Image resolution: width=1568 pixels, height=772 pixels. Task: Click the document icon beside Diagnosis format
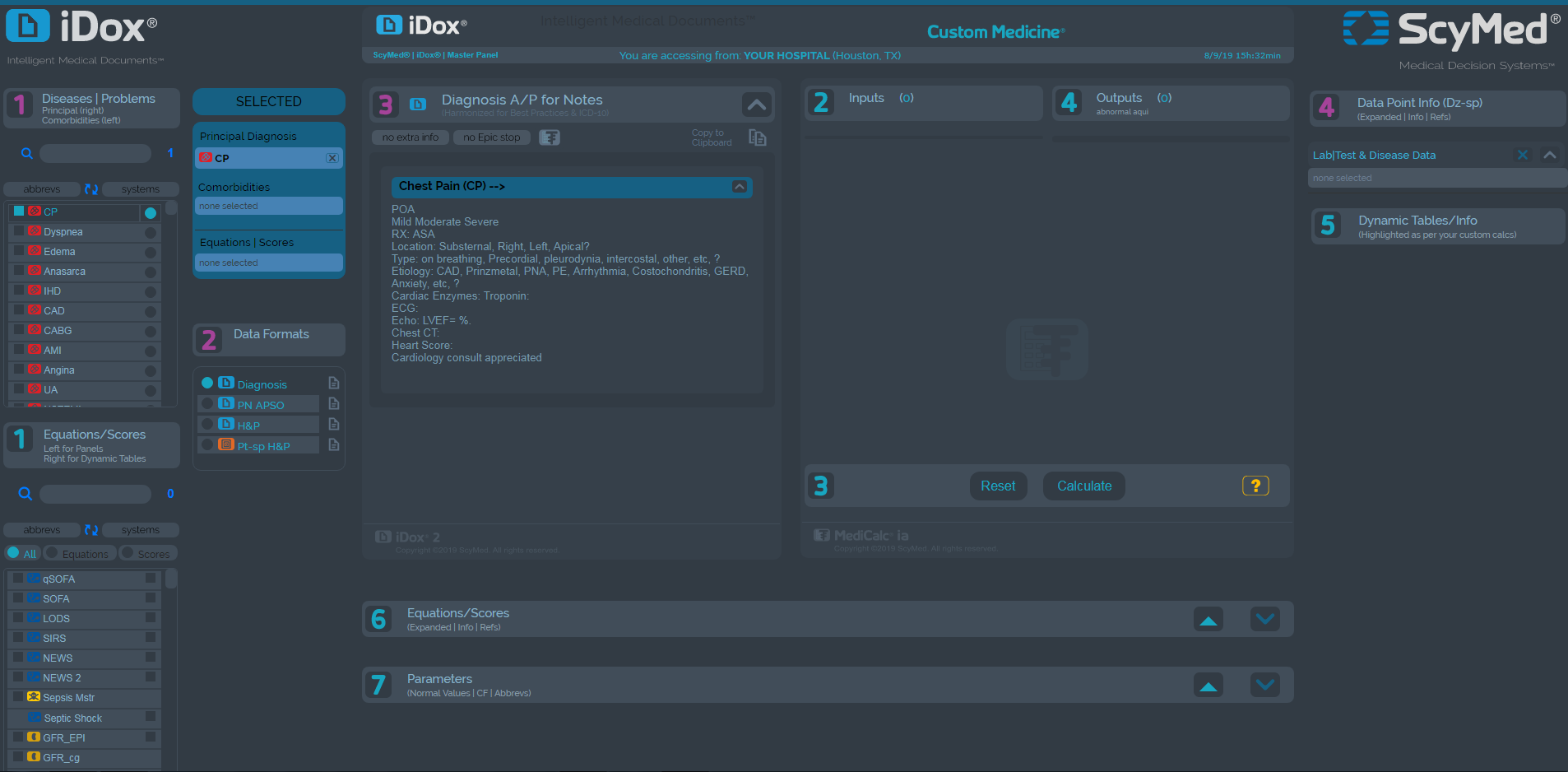point(334,383)
